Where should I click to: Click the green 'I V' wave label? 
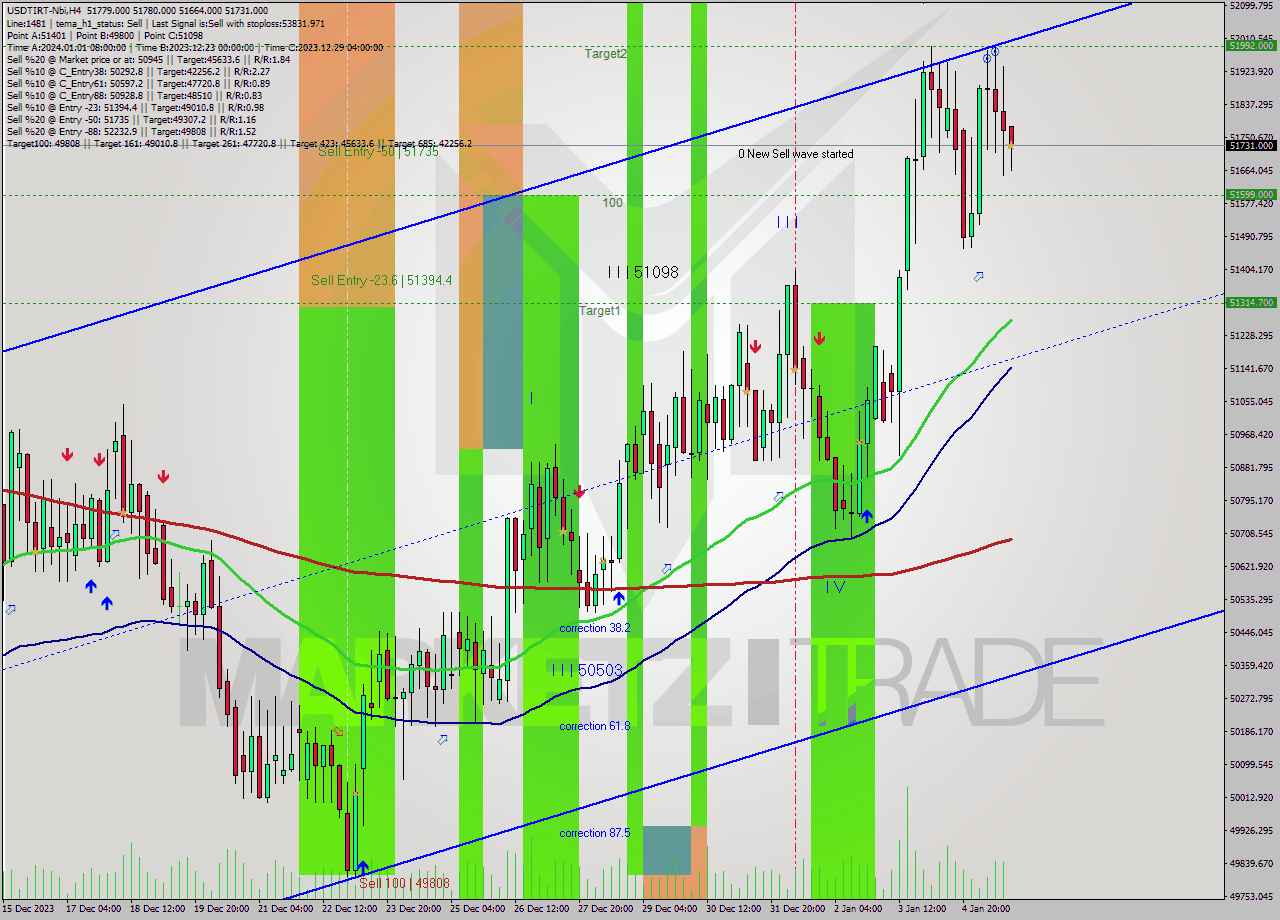tap(835, 587)
